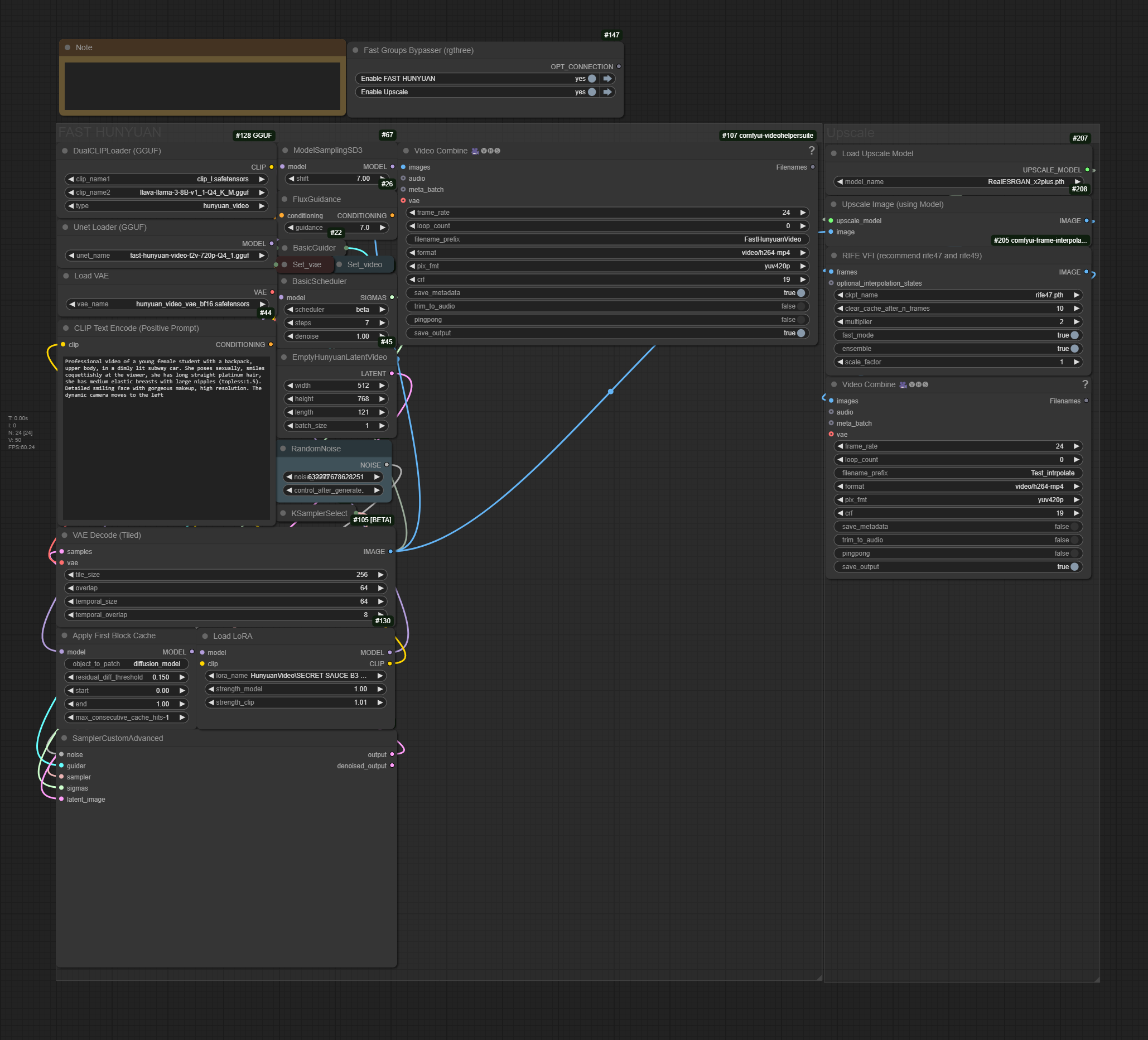Select the Upscale group title

850,133
